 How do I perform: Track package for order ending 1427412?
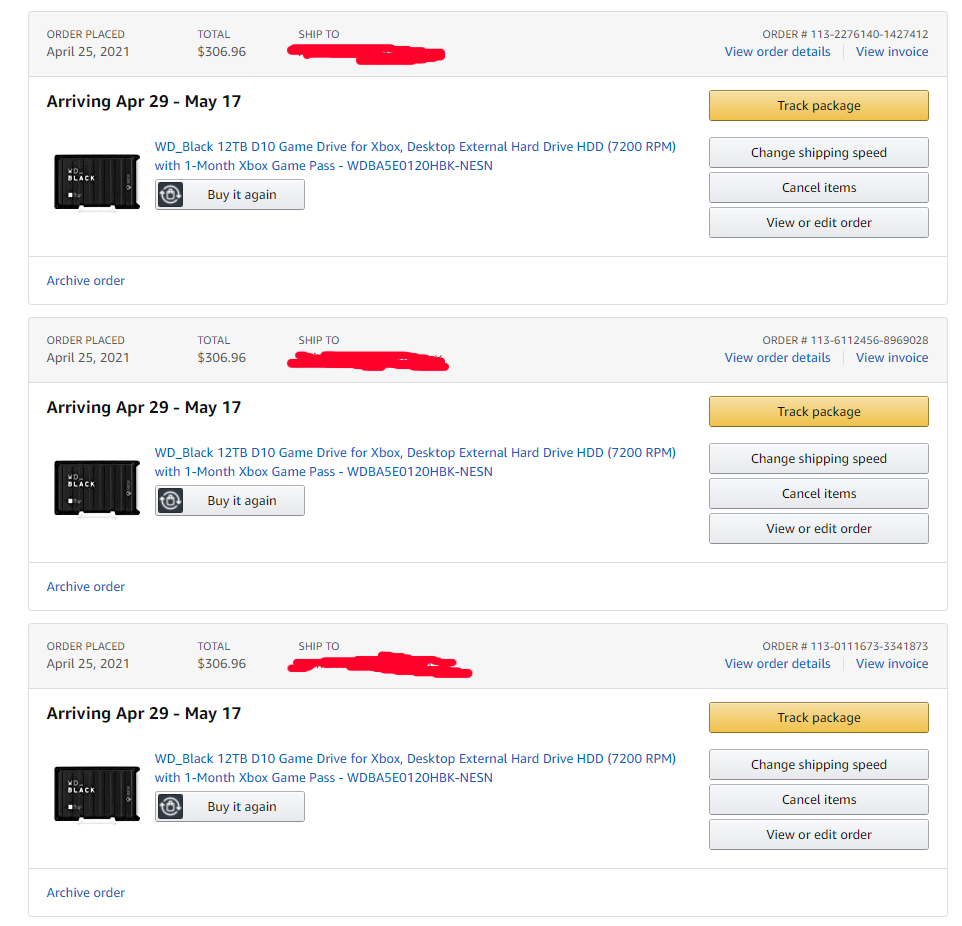click(x=818, y=106)
